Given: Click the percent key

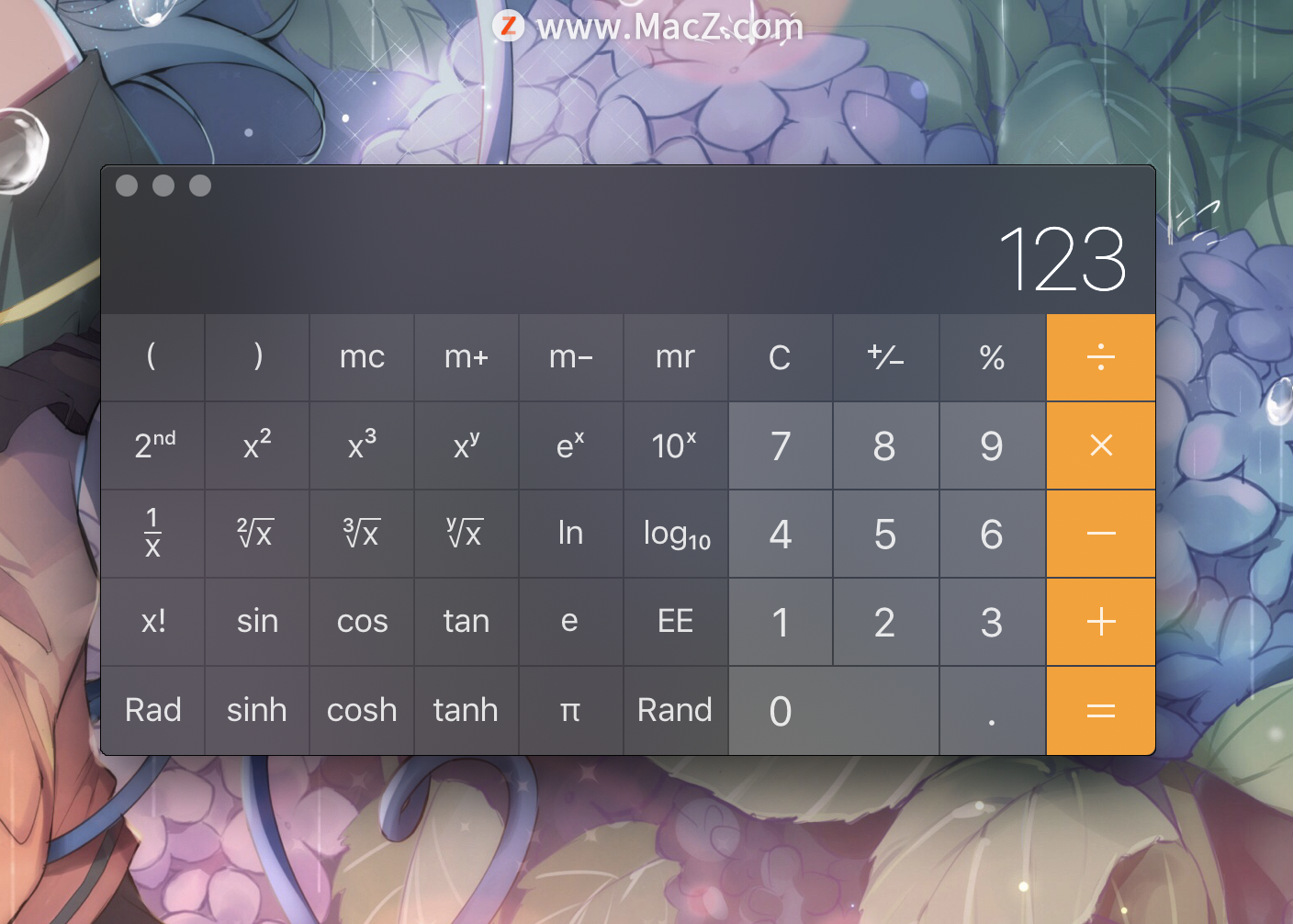Looking at the screenshot, I should [992, 357].
